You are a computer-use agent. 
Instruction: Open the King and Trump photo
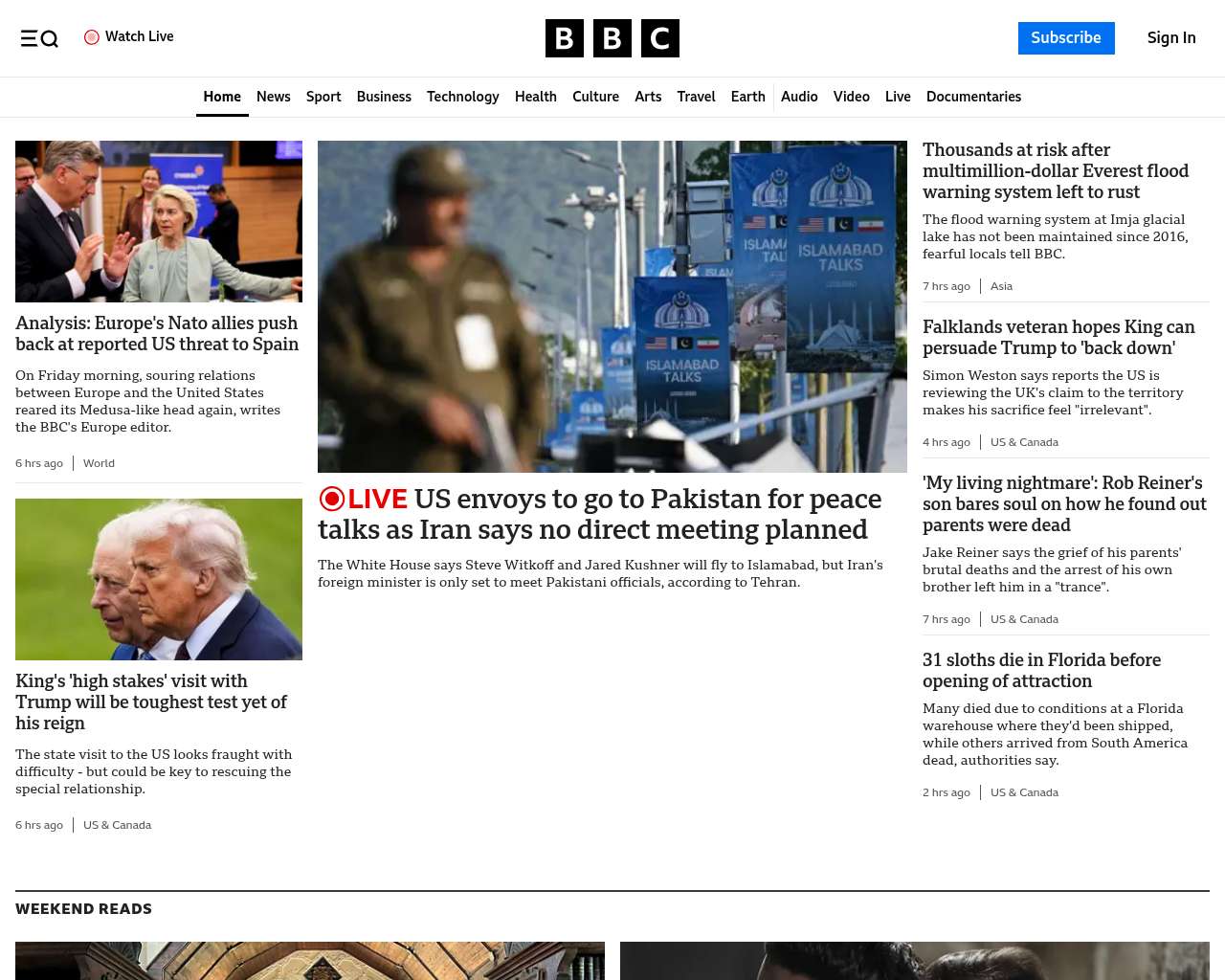pos(159,579)
